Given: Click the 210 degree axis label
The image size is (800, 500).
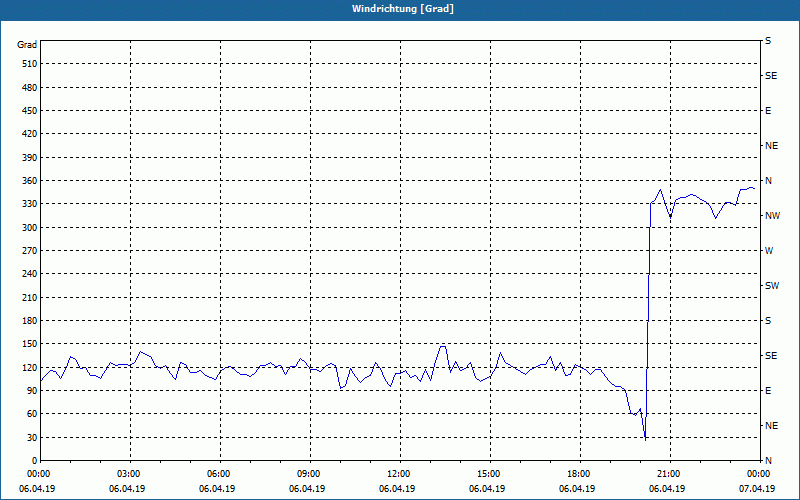Looking at the screenshot, I should click(30, 297).
